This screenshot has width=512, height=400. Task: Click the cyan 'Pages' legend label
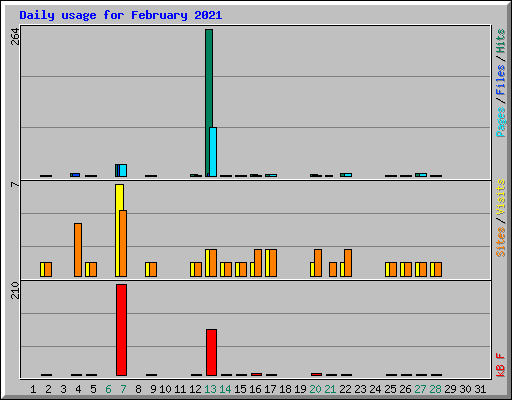(501, 122)
